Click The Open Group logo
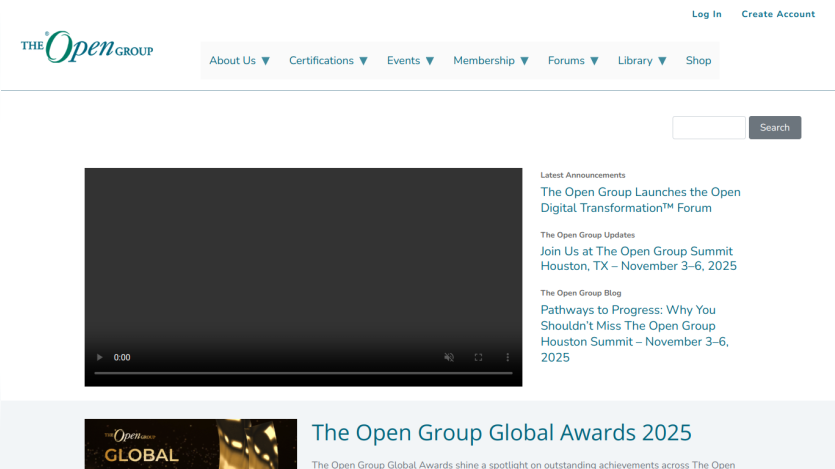The width and height of the screenshot is (835, 469). pyautogui.click(x=87, y=47)
